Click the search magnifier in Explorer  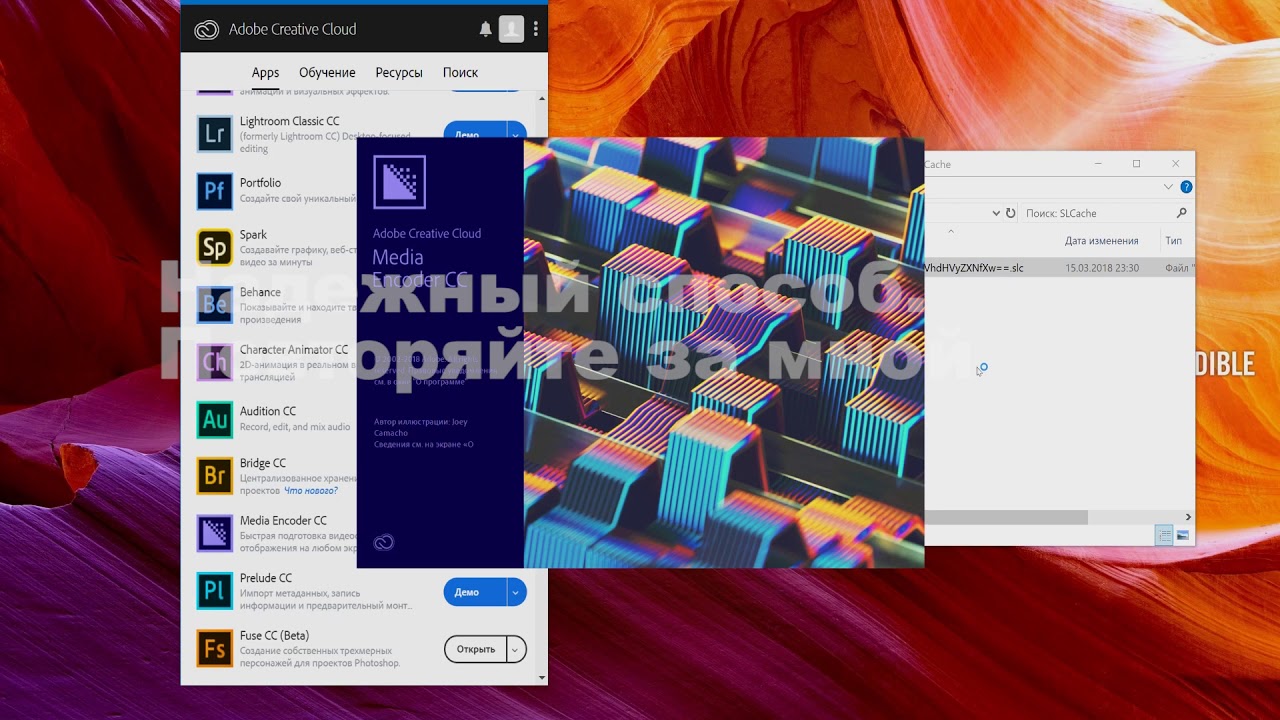click(1181, 213)
